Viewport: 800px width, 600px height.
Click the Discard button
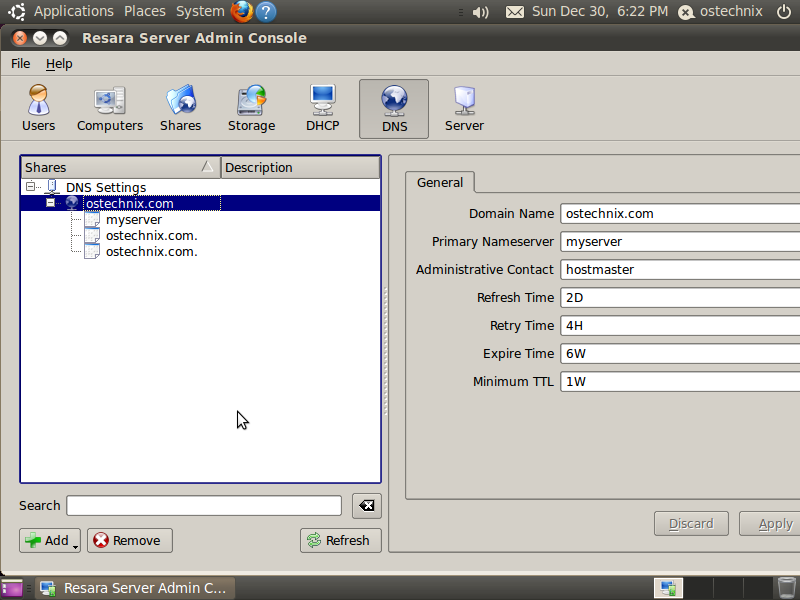pyautogui.click(x=691, y=524)
